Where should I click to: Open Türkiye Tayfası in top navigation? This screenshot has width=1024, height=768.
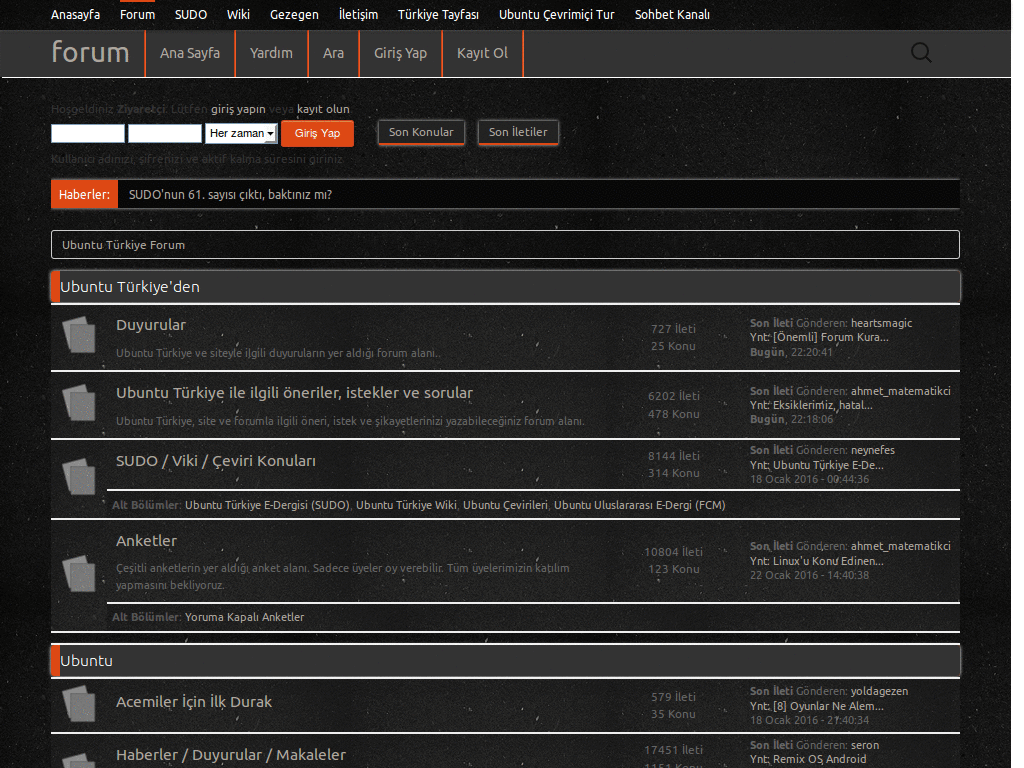click(438, 14)
